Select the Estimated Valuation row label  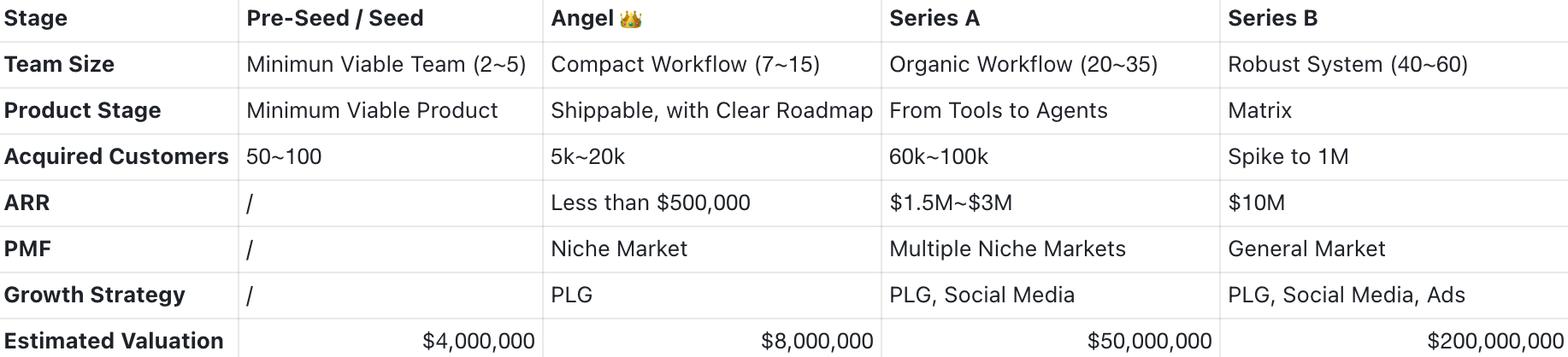tap(119, 339)
